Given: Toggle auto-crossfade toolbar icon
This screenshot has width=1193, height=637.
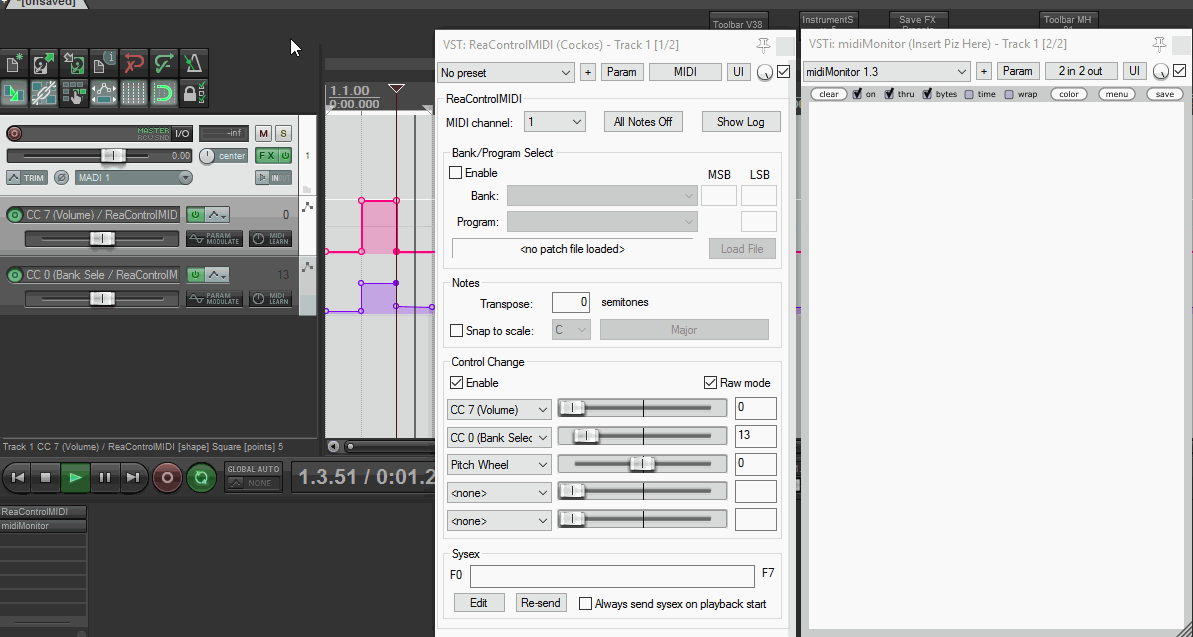Looking at the screenshot, I should pos(14,93).
